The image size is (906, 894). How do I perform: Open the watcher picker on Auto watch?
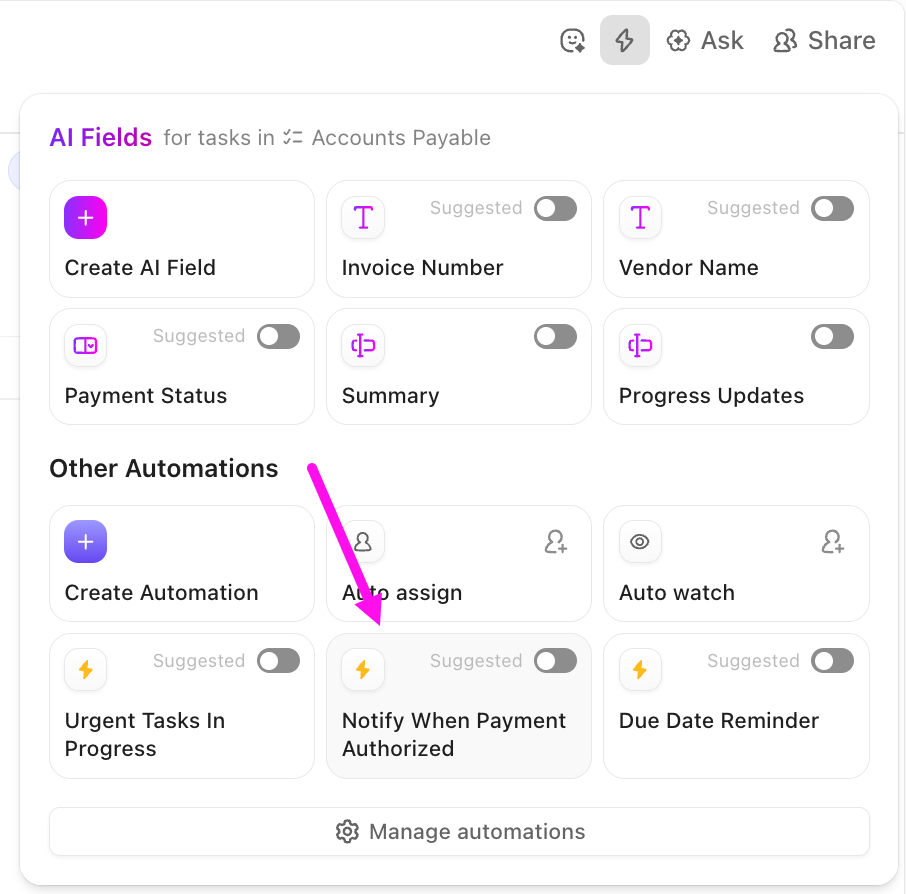832,541
